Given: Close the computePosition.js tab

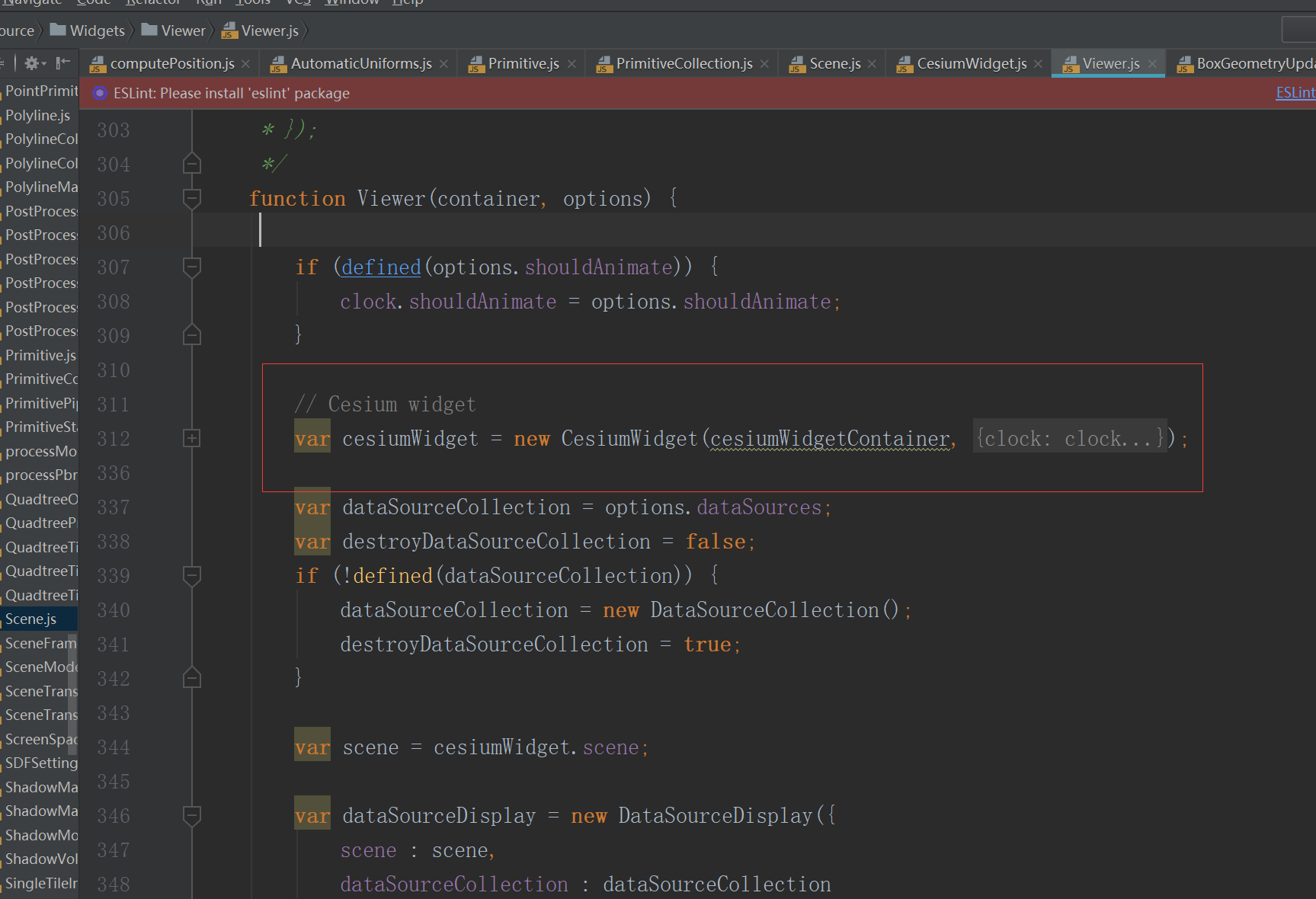Looking at the screenshot, I should (x=245, y=64).
